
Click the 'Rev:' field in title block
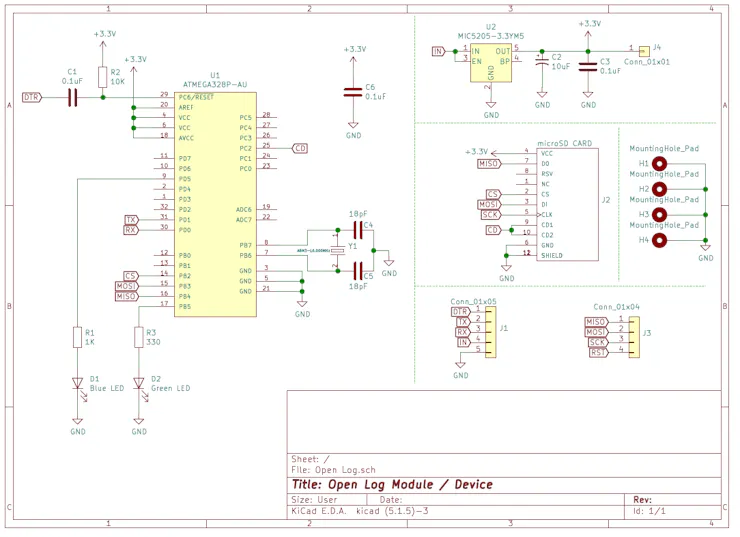(642, 500)
